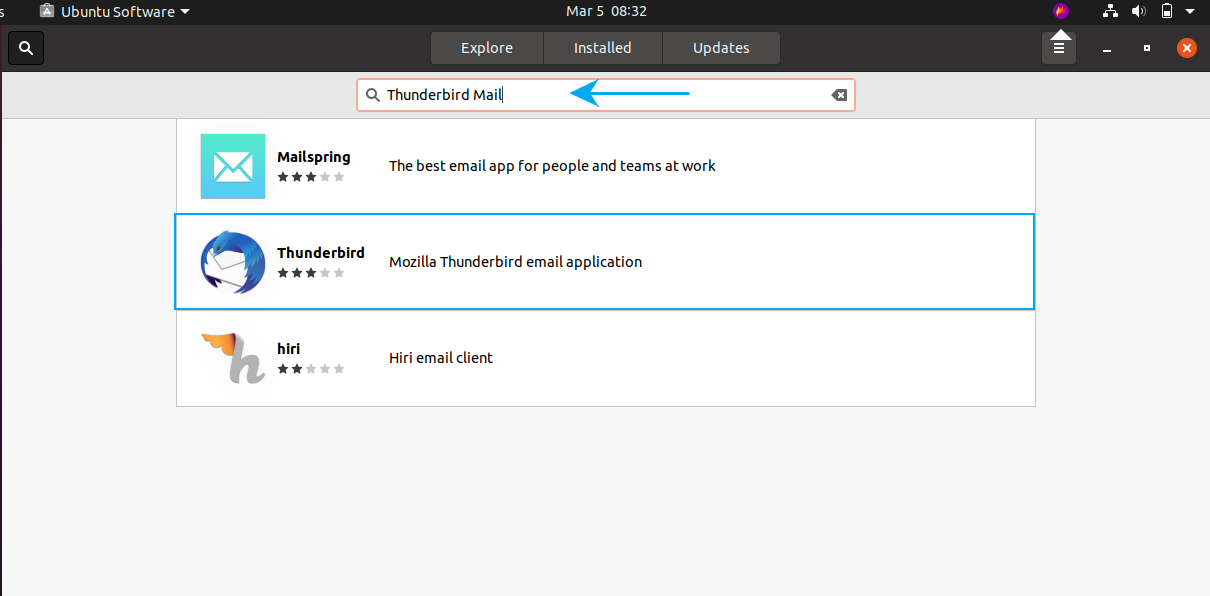Image resolution: width=1210 pixels, height=596 pixels.
Task: Close the Ubuntu Software window
Action: [1187, 48]
